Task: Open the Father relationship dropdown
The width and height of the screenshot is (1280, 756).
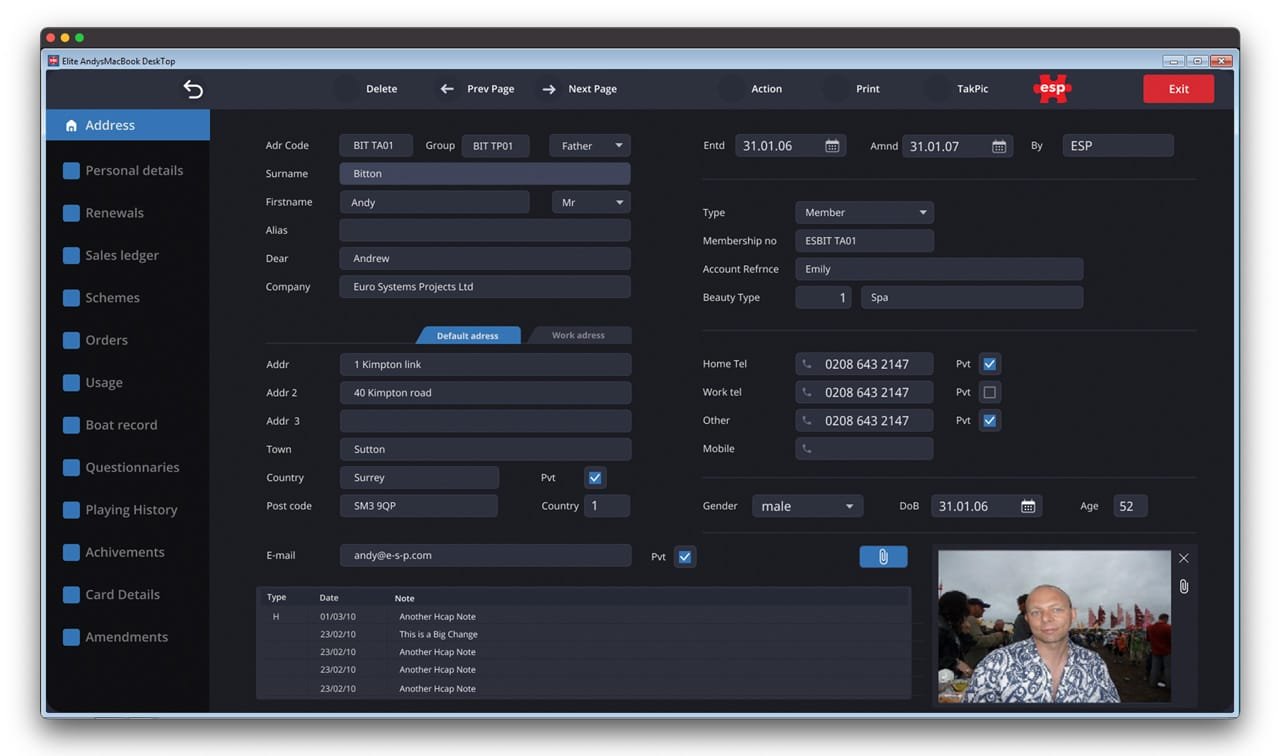Action: (x=589, y=145)
